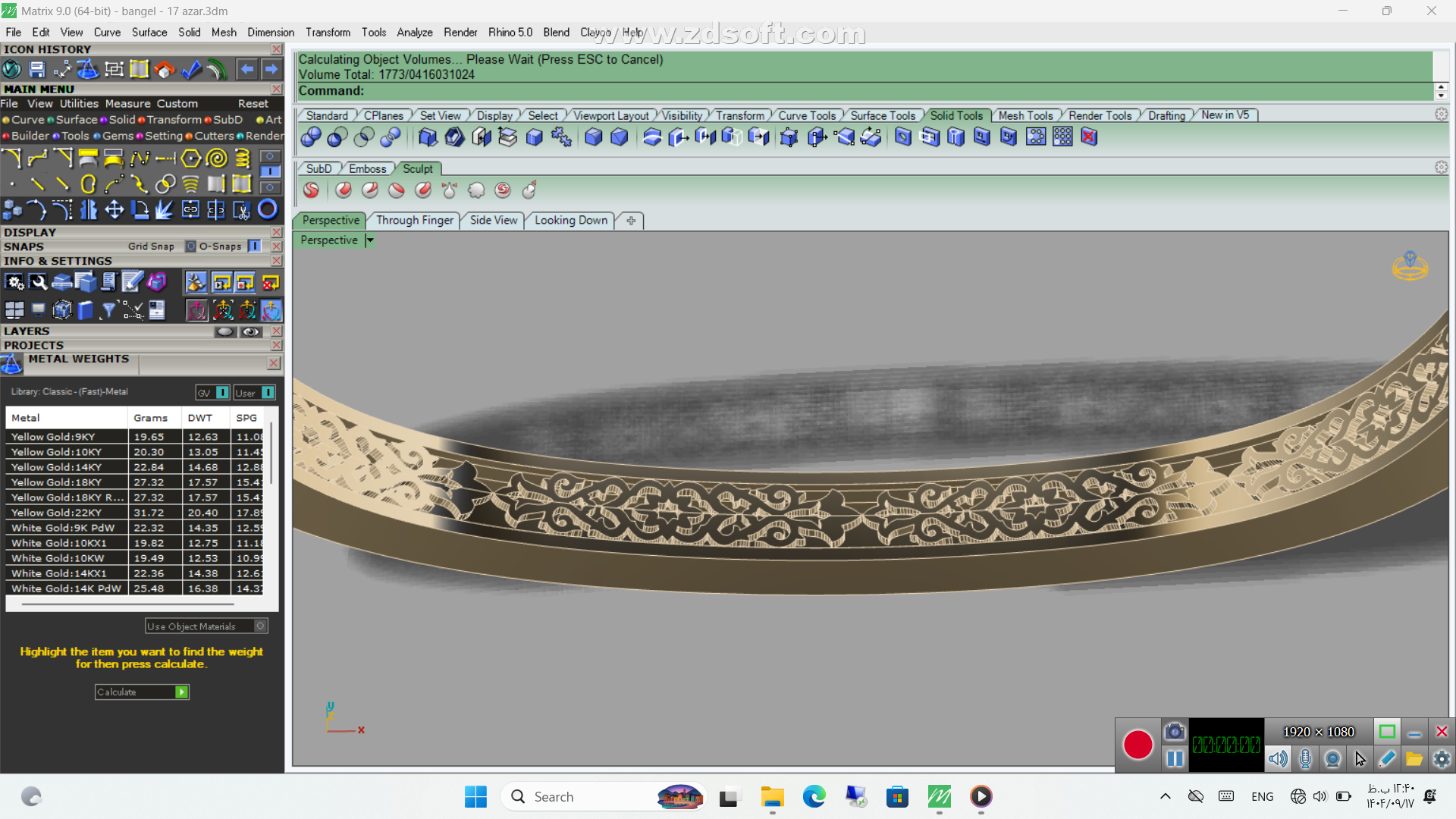Click the first Sculpt toolbar brush icon
Viewport: 1456px width, 819px height.
(311, 190)
